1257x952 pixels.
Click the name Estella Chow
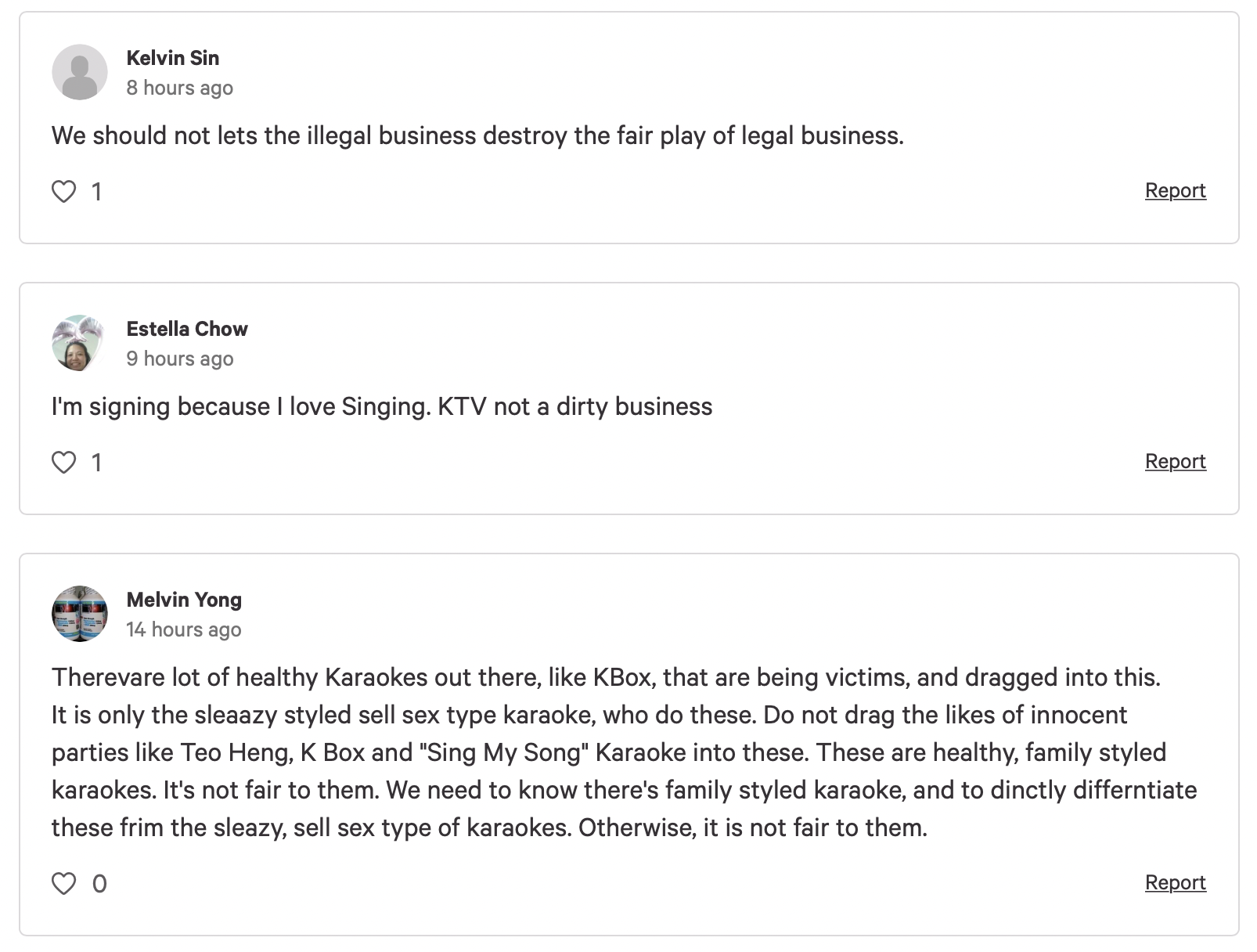coord(187,329)
